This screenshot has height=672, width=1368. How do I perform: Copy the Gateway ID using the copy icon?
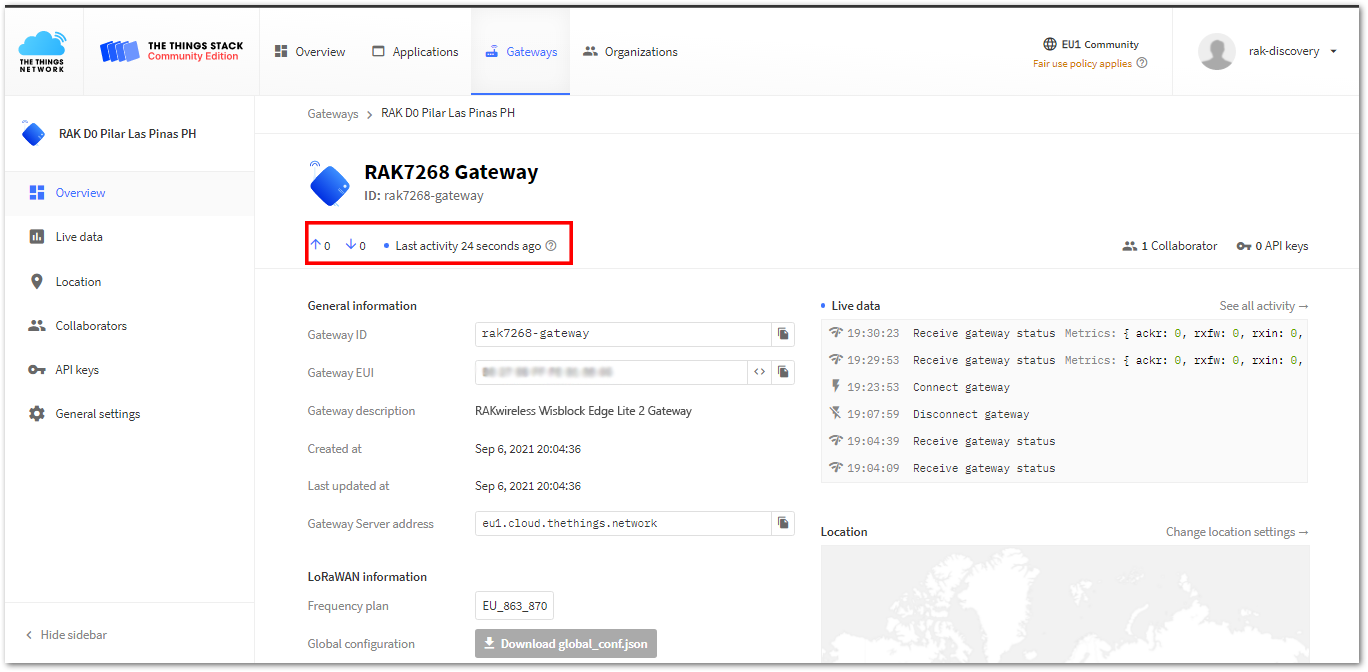tap(783, 334)
